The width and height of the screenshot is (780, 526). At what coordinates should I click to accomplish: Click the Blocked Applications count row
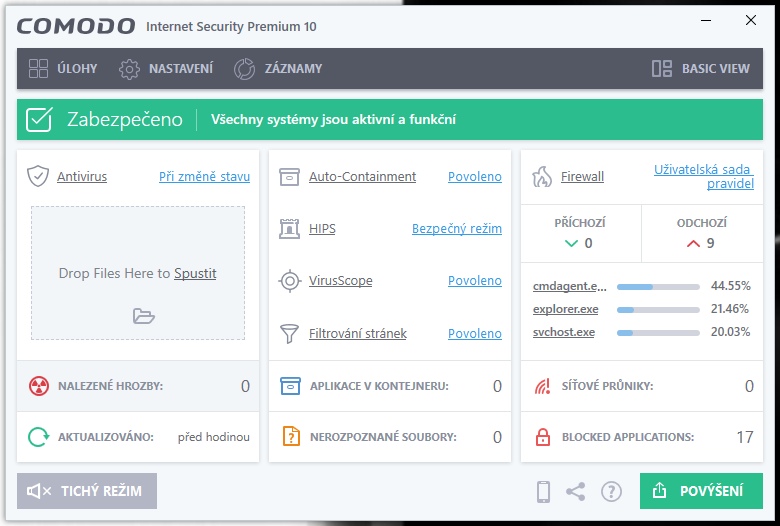pyautogui.click(x=642, y=437)
